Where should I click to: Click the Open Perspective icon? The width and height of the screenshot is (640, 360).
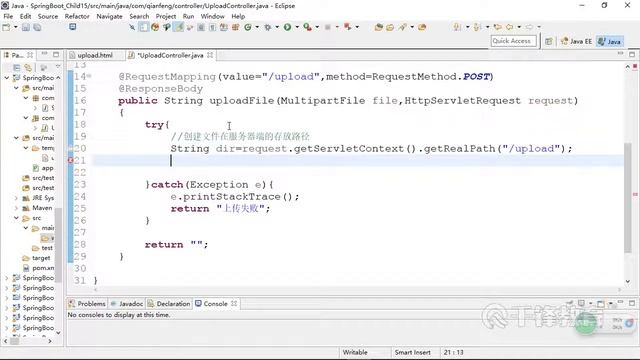click(549, 41)
